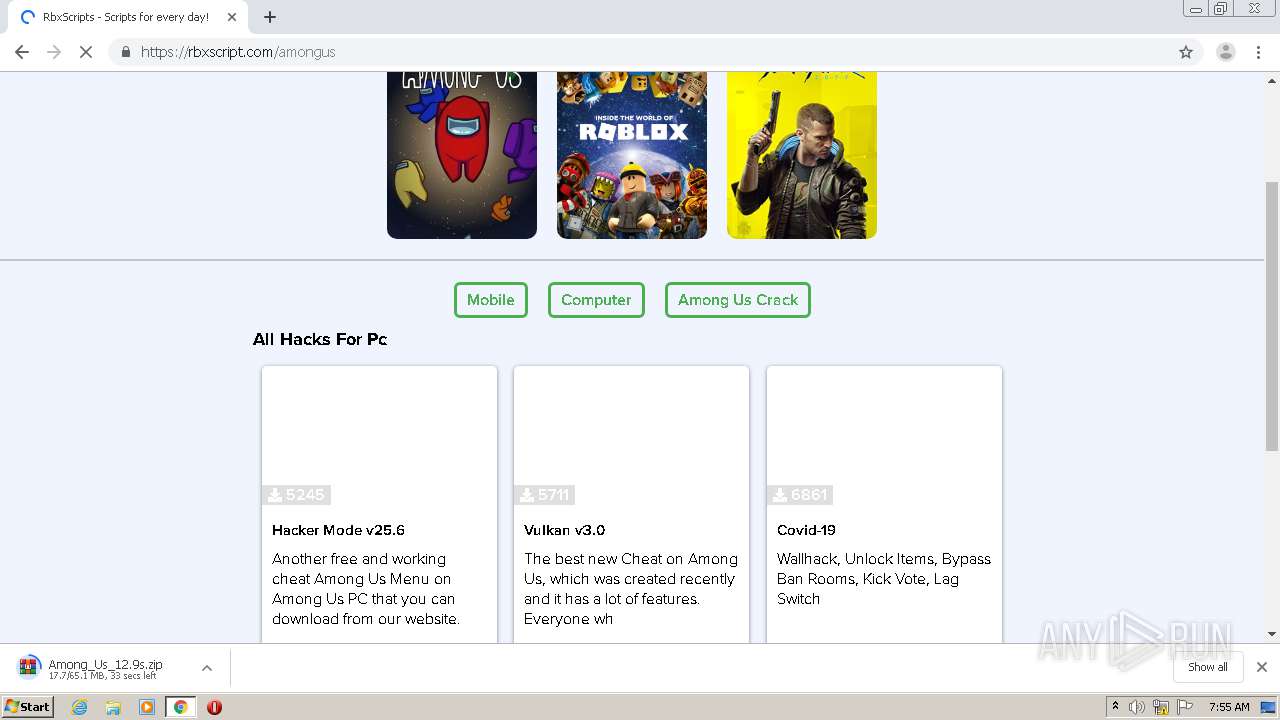Open the Hacker Mode v25.6 title
1280x720 pixels.
coord(338,530)
